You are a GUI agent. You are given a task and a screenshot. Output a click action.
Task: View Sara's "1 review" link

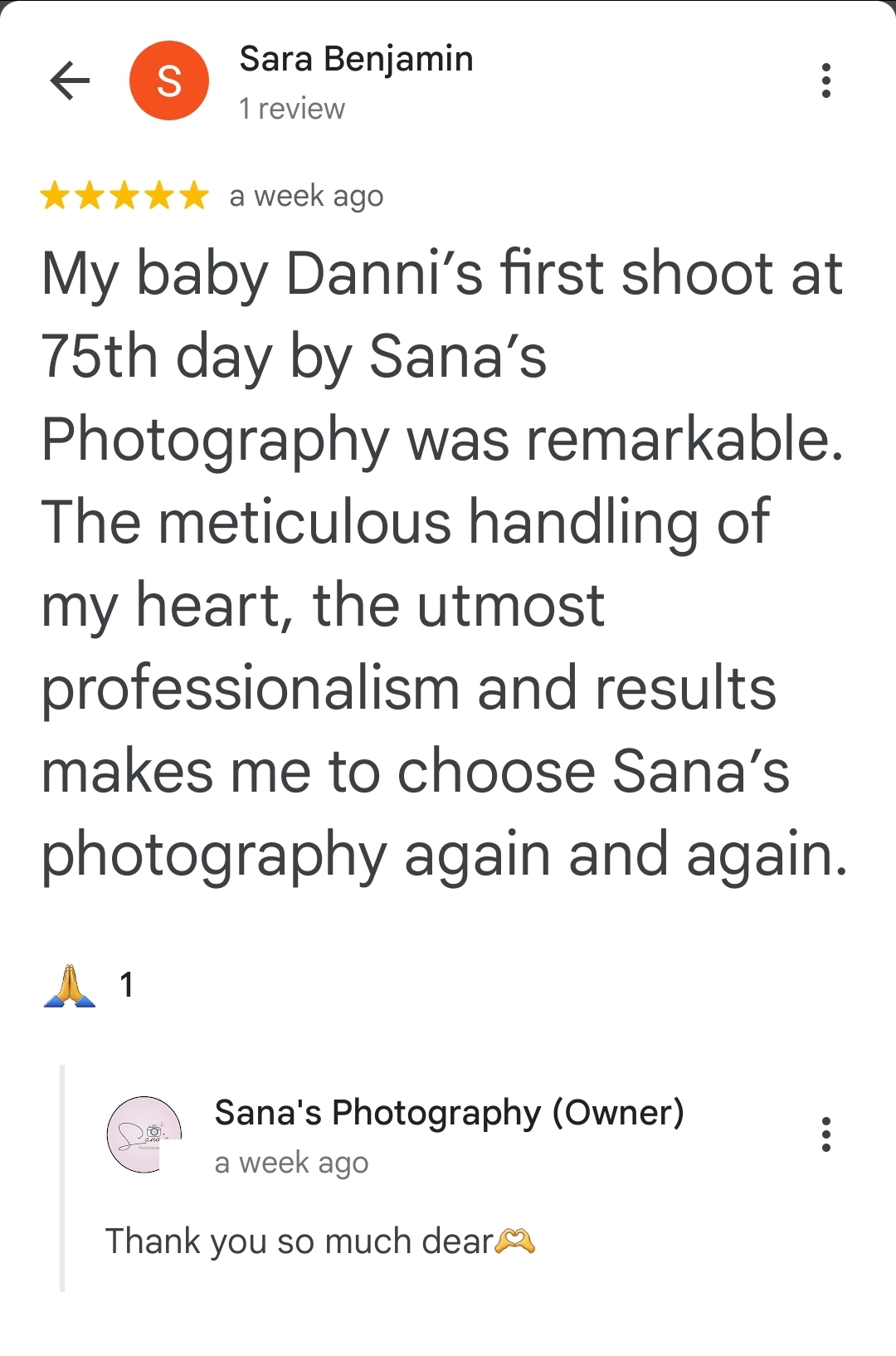(291, 109)
